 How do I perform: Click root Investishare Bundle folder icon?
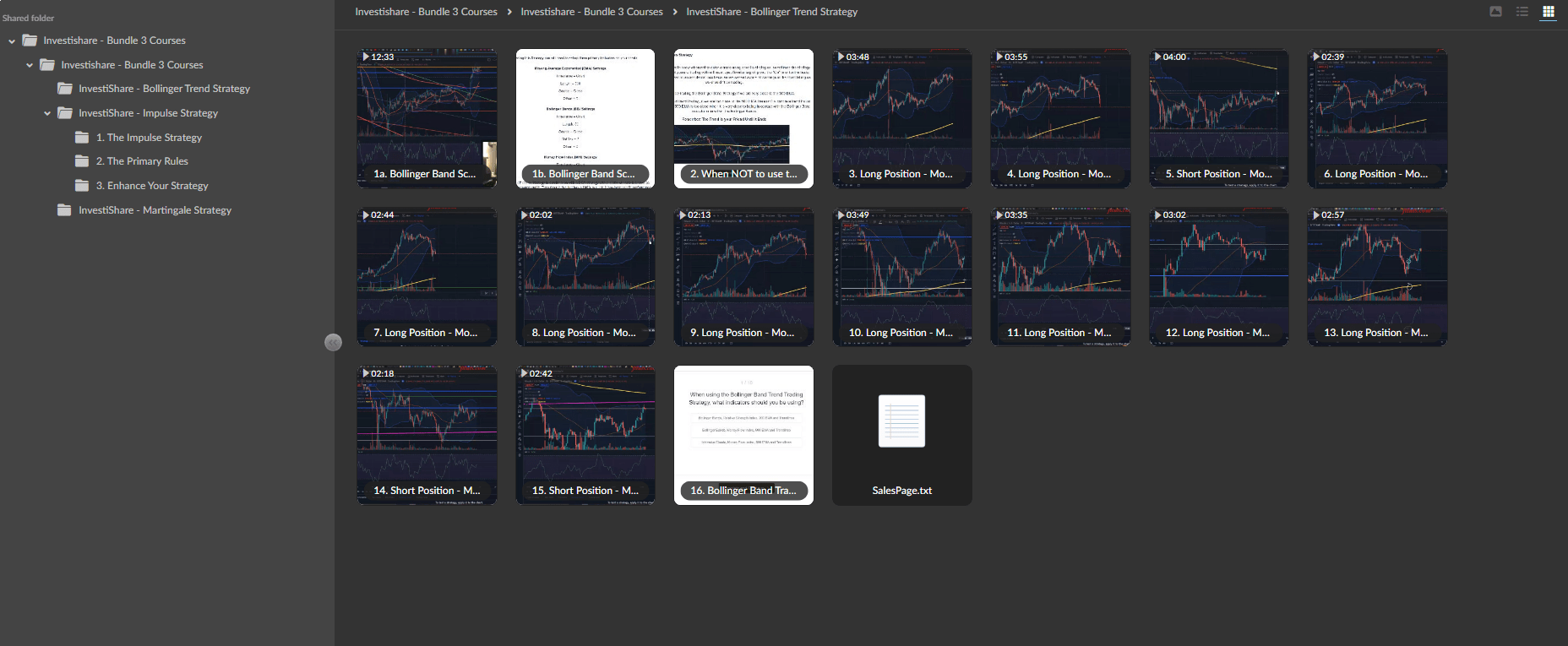click(30, 41)
